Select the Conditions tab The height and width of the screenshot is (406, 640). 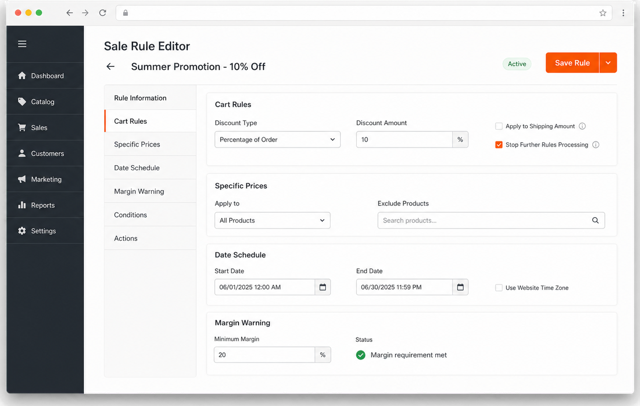[x=150, y=215]
